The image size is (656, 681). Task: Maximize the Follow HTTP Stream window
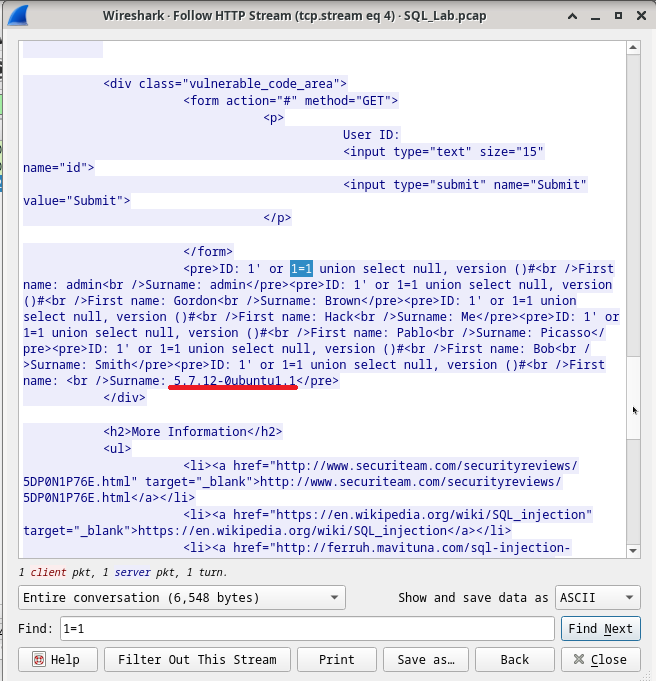[618, 16]
